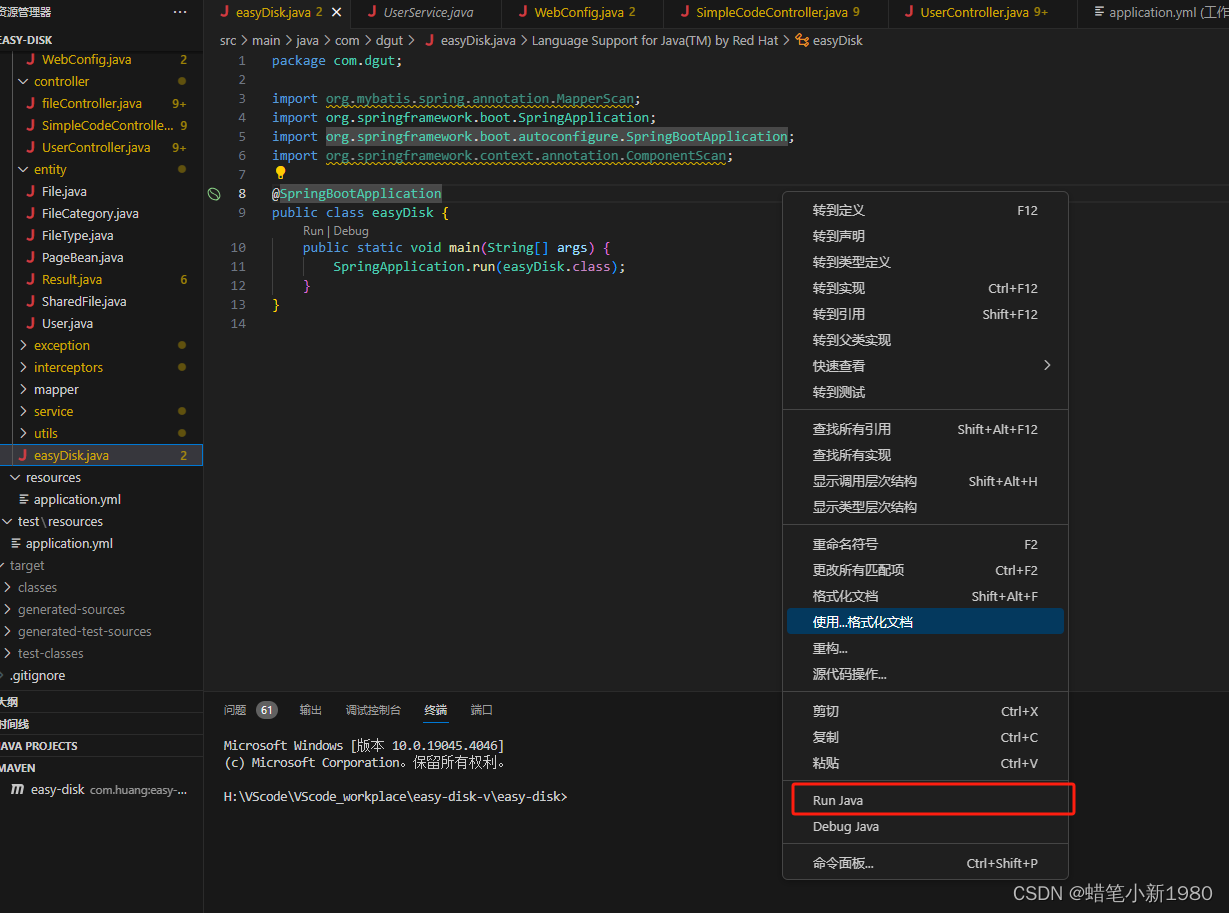Click the lightbulb quick fix icon
This screenshot has width=1229, height=913.
[281, 173]
